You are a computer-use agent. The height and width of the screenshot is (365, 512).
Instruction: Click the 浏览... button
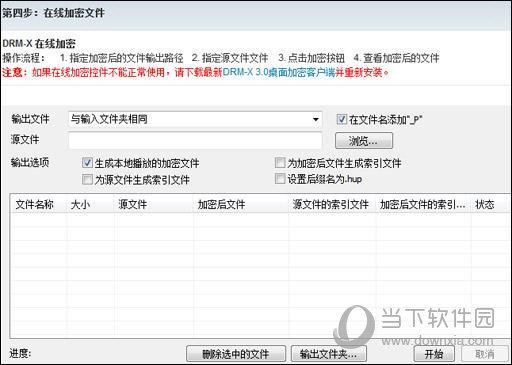tap(364, 141)
